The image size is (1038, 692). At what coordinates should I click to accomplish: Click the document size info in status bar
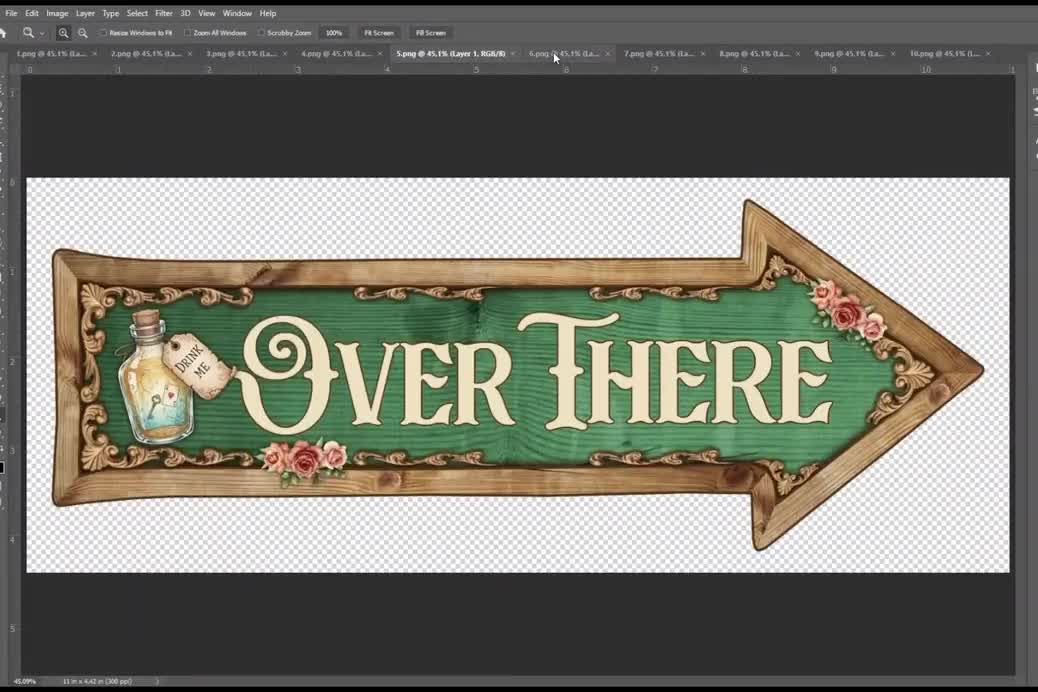tap(97, 681)
